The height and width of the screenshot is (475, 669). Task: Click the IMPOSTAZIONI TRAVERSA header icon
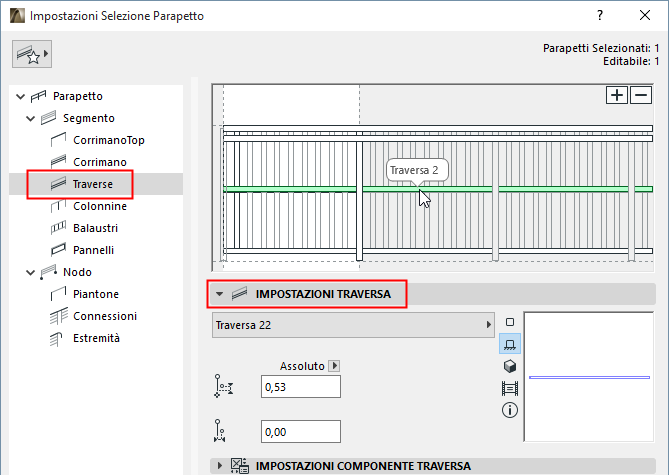pyautogui.click(x=239, y=294)
